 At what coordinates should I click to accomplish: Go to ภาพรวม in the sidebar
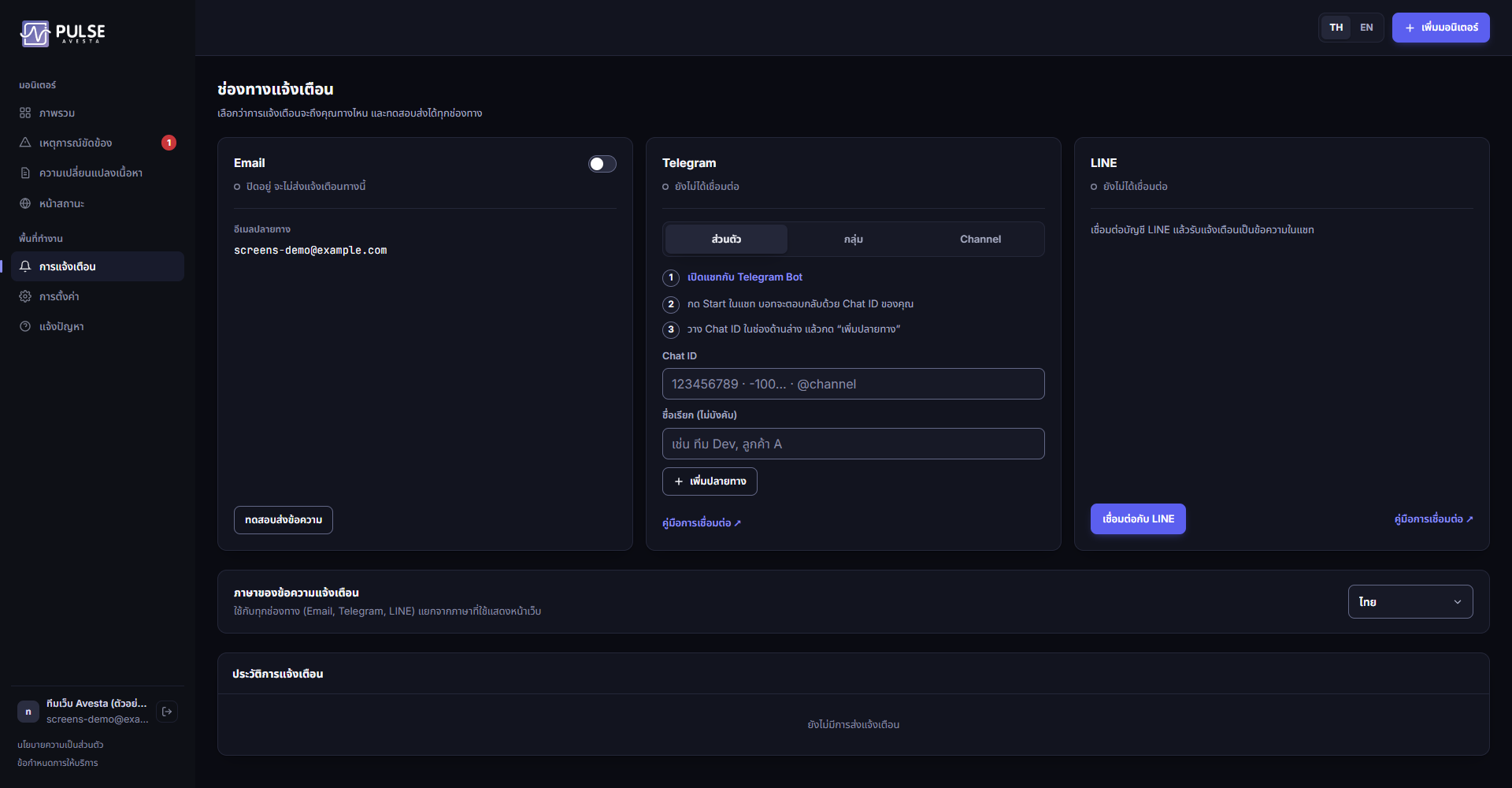[x=98, y=113]
